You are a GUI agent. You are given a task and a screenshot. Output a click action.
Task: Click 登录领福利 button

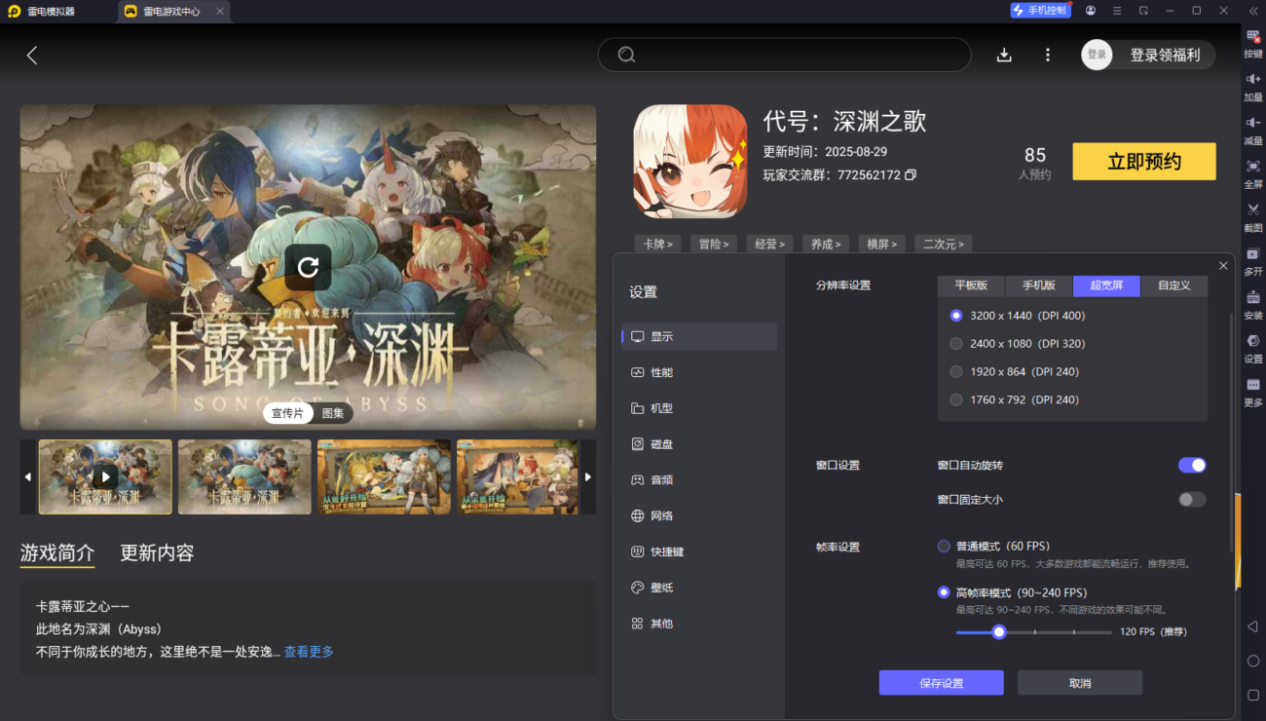(1165, 55)
